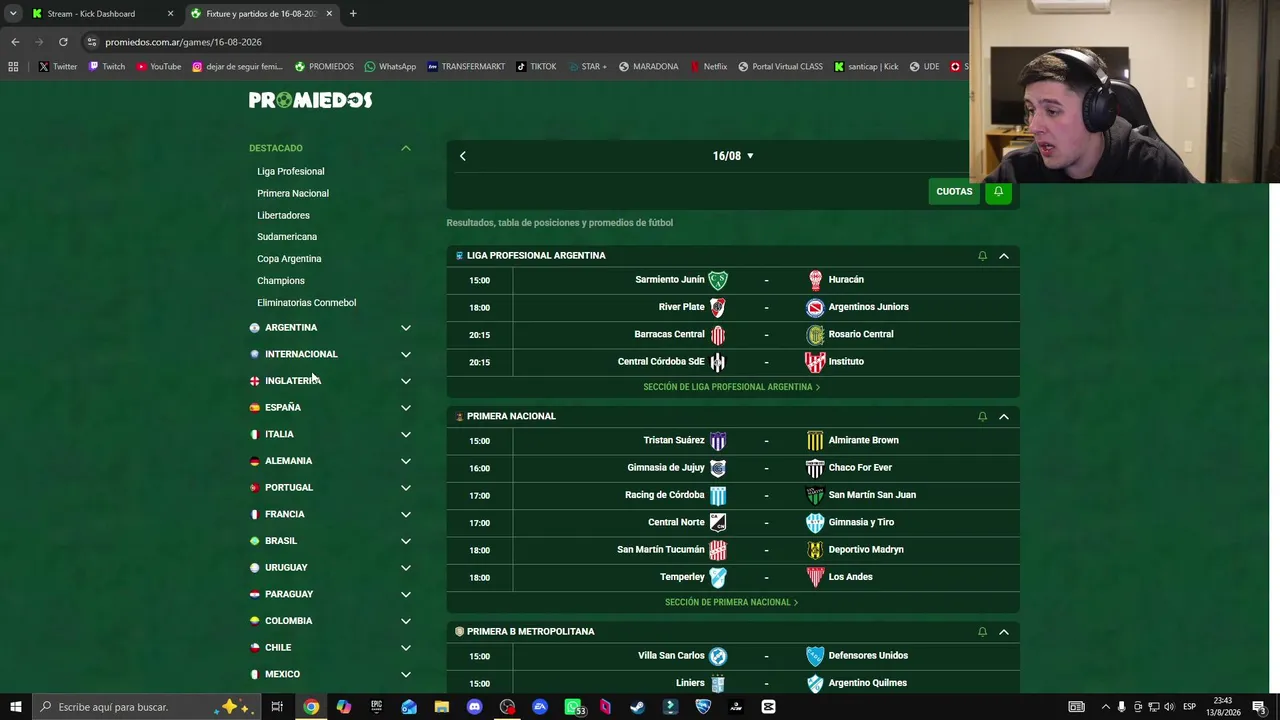This screenshot has width=1280, height=720.
Task: Click the Windows taskbar search box
Action: point(147,707)
